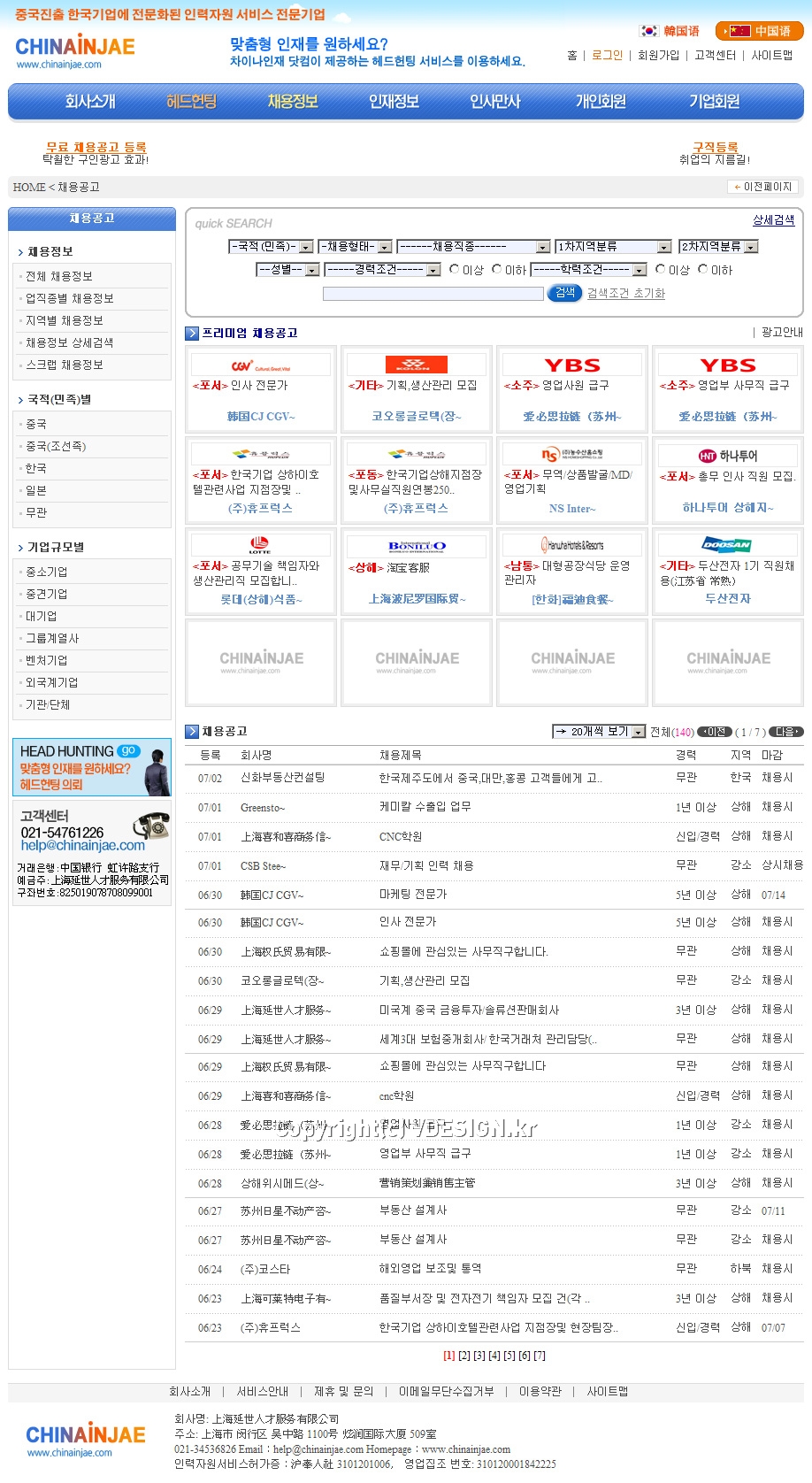Click the Hanatour logo premium listing
This screenshot has height=1483, width=812.
click(x=728, y=456)
